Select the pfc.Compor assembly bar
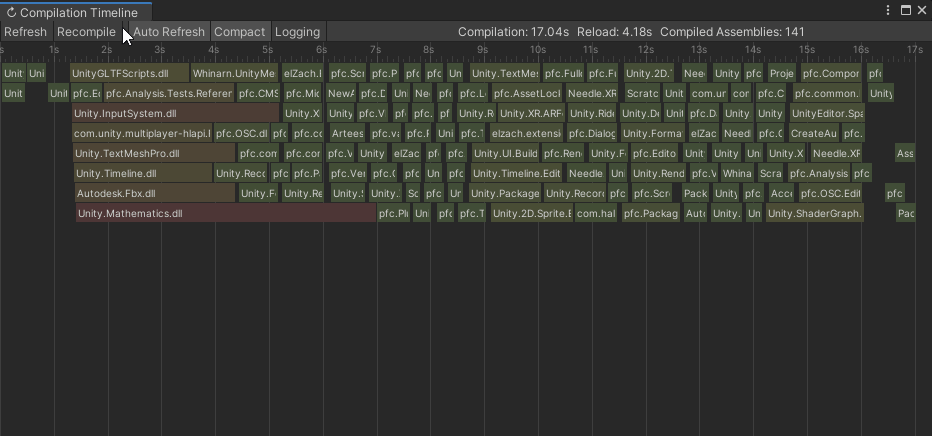The width and height of the screenshot is (932, 436). coord(831,74)
